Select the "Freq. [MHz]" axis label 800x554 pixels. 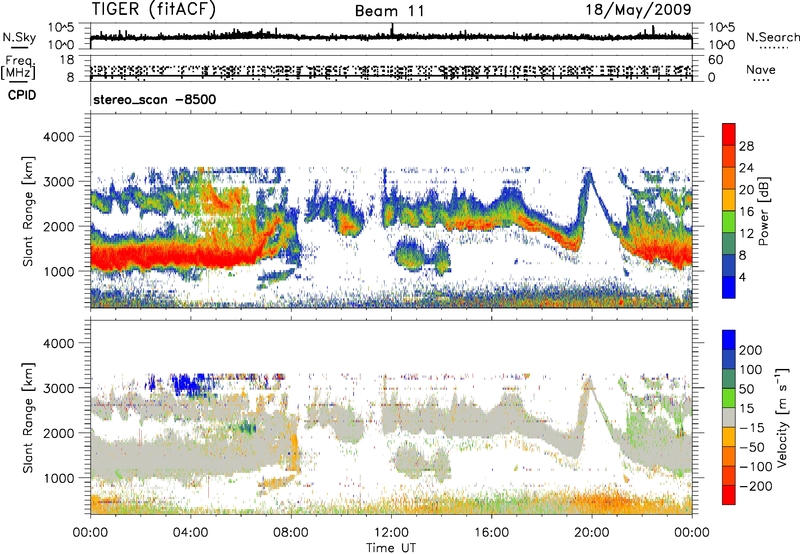pos(18,67)
